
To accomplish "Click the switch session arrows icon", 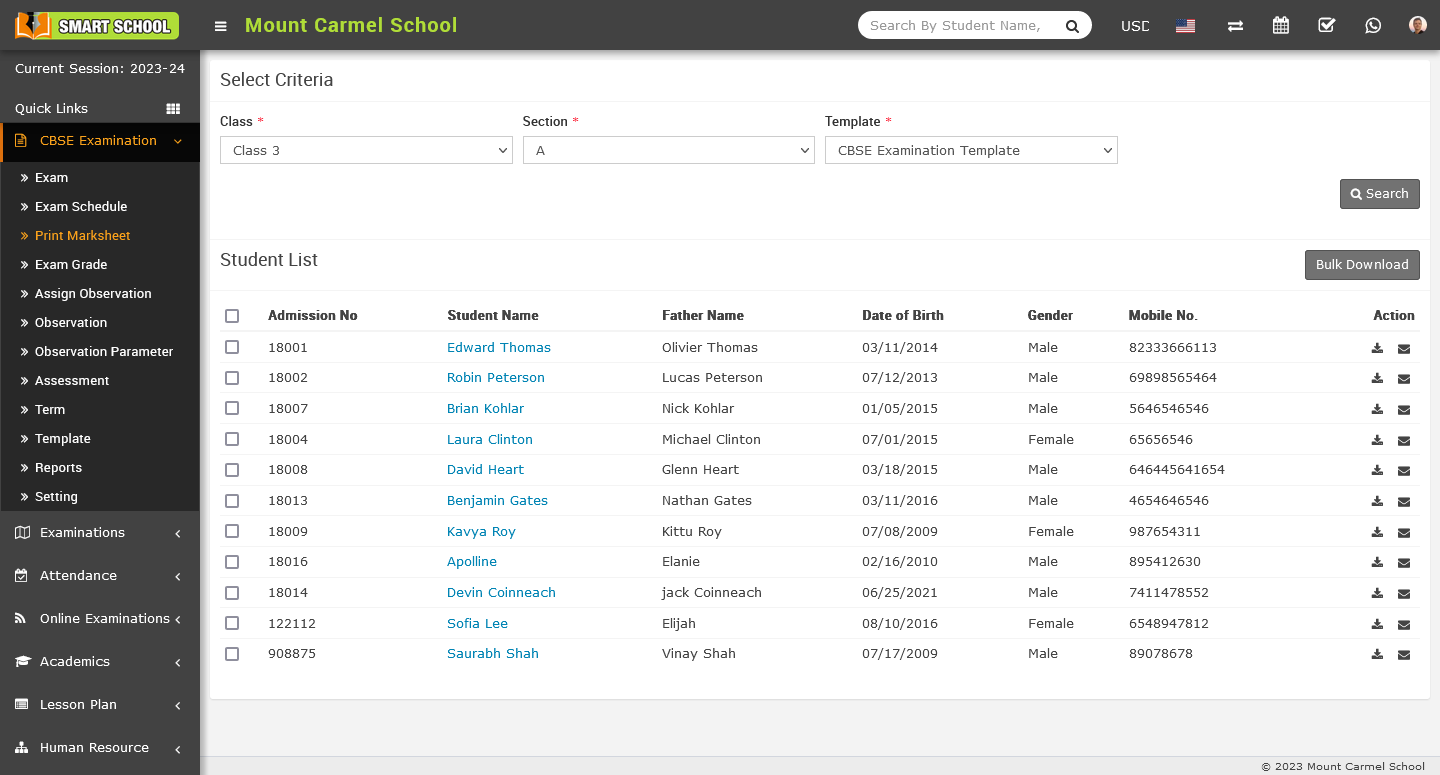I will (1235, 26).
